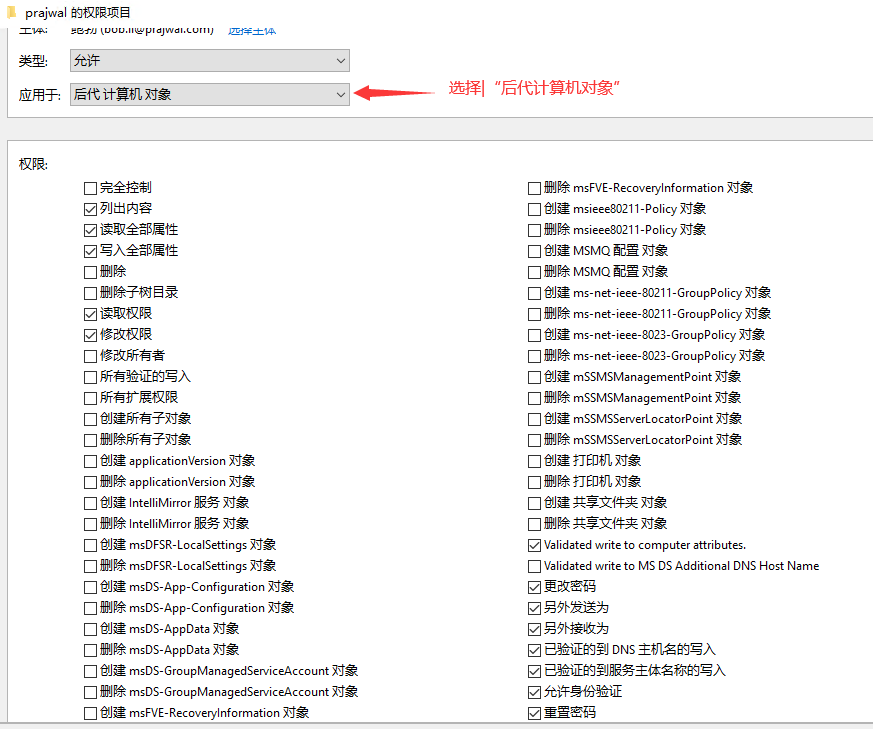Image resolution: width=873 pixels, height=729 pixels.
Task: Uncheck the 列出内容 checkbox
Action: pos(90,209)
